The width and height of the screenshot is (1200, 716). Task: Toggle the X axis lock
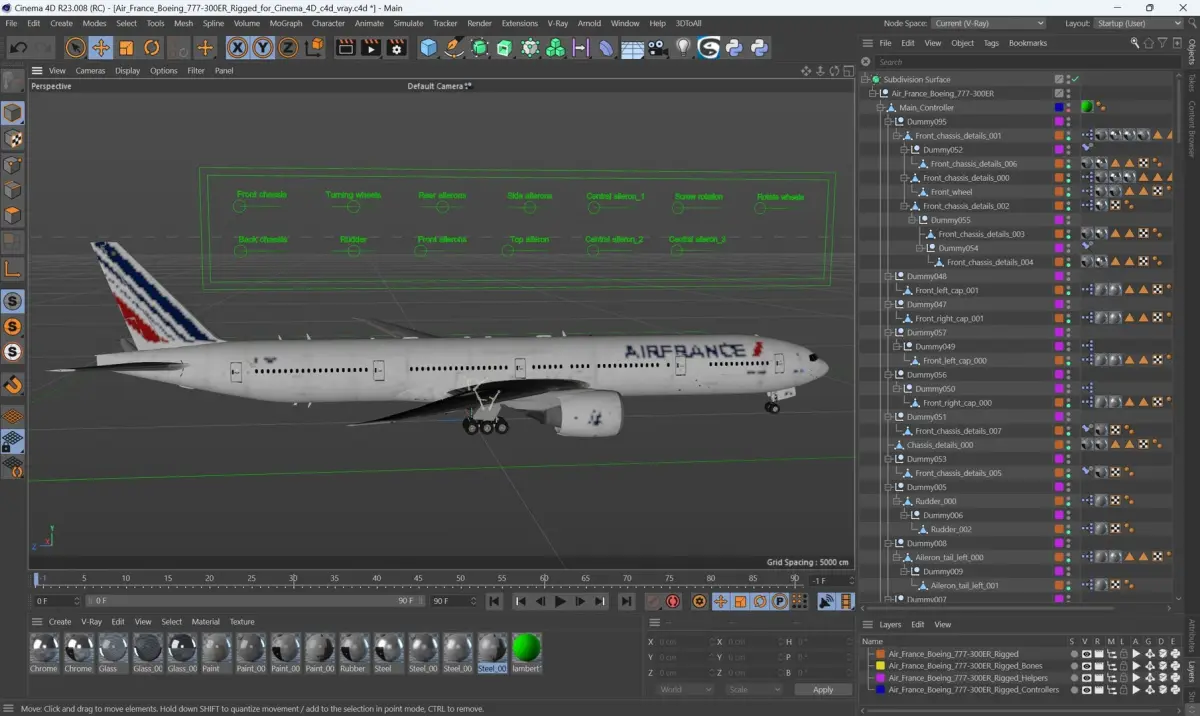tap(237, 47)
